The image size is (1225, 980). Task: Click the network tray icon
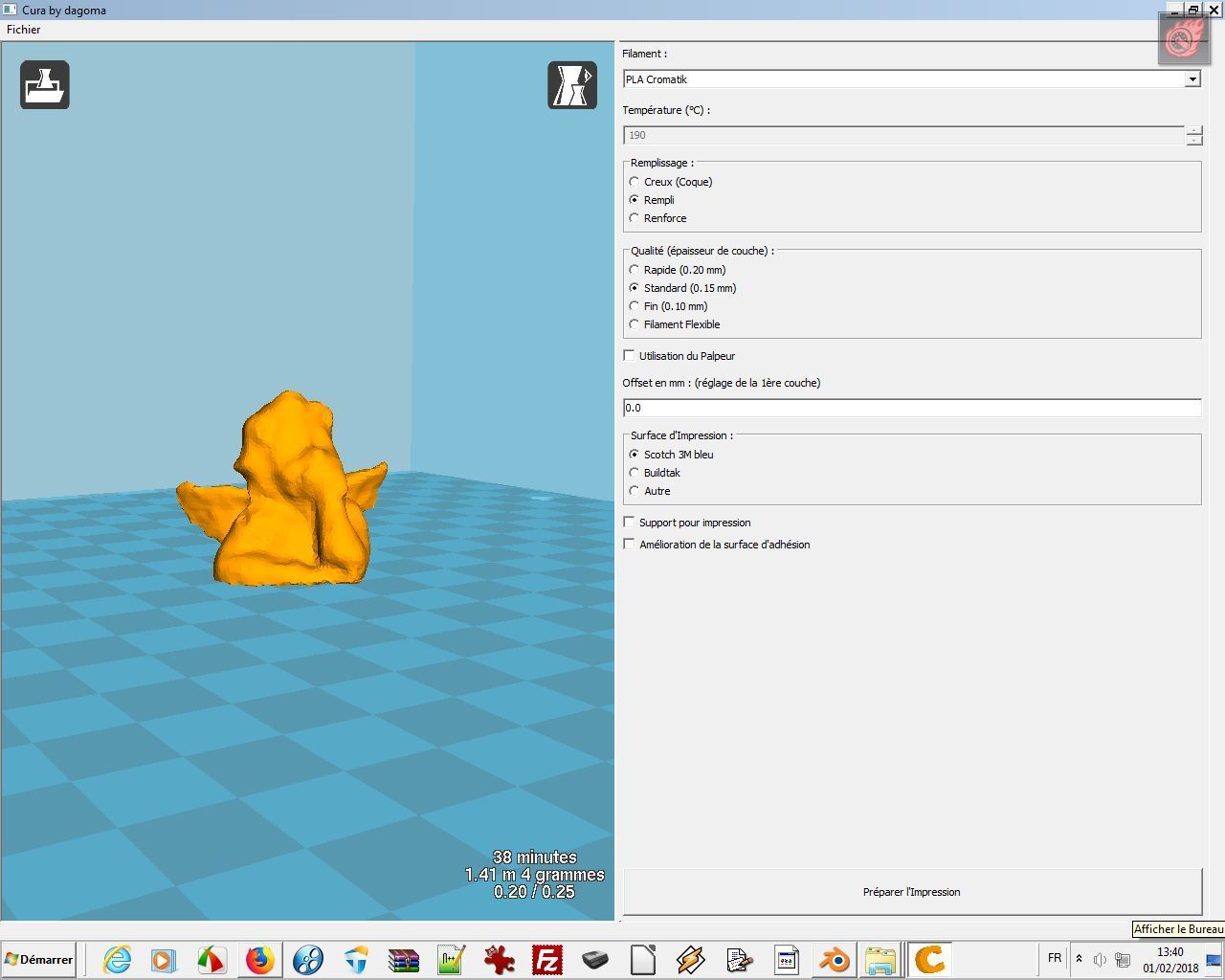click(x=1123, y=960)
